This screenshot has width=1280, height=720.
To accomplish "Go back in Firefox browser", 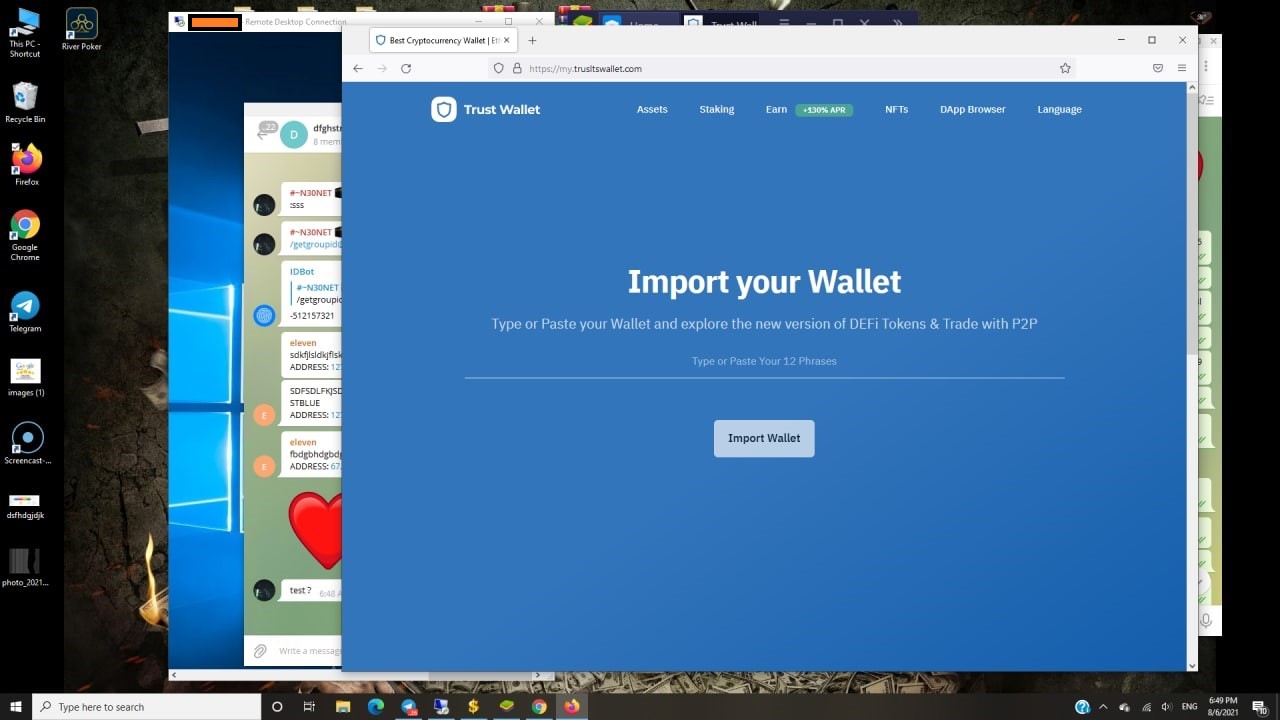I will point(358,68).
